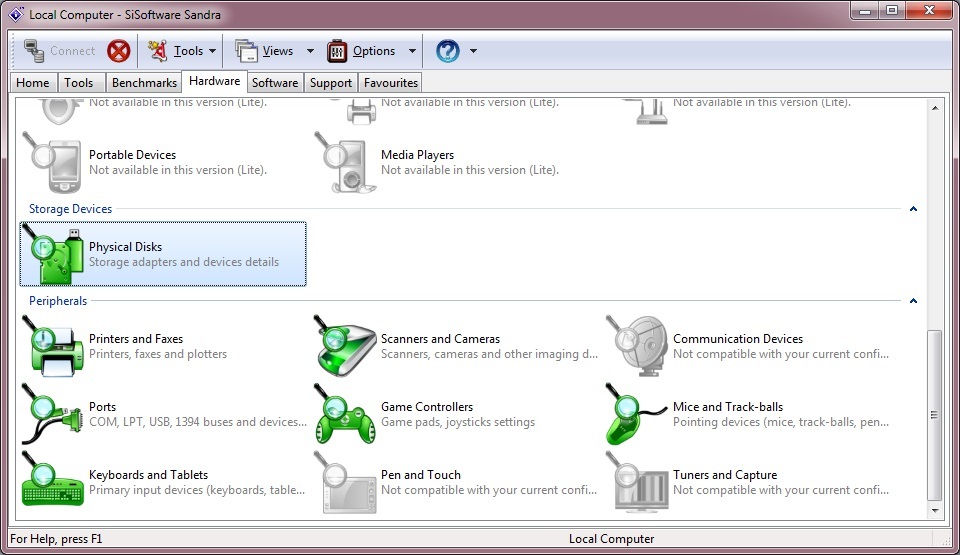
Task: Open the Options dropdown arrow
Action: click(412, 51)
